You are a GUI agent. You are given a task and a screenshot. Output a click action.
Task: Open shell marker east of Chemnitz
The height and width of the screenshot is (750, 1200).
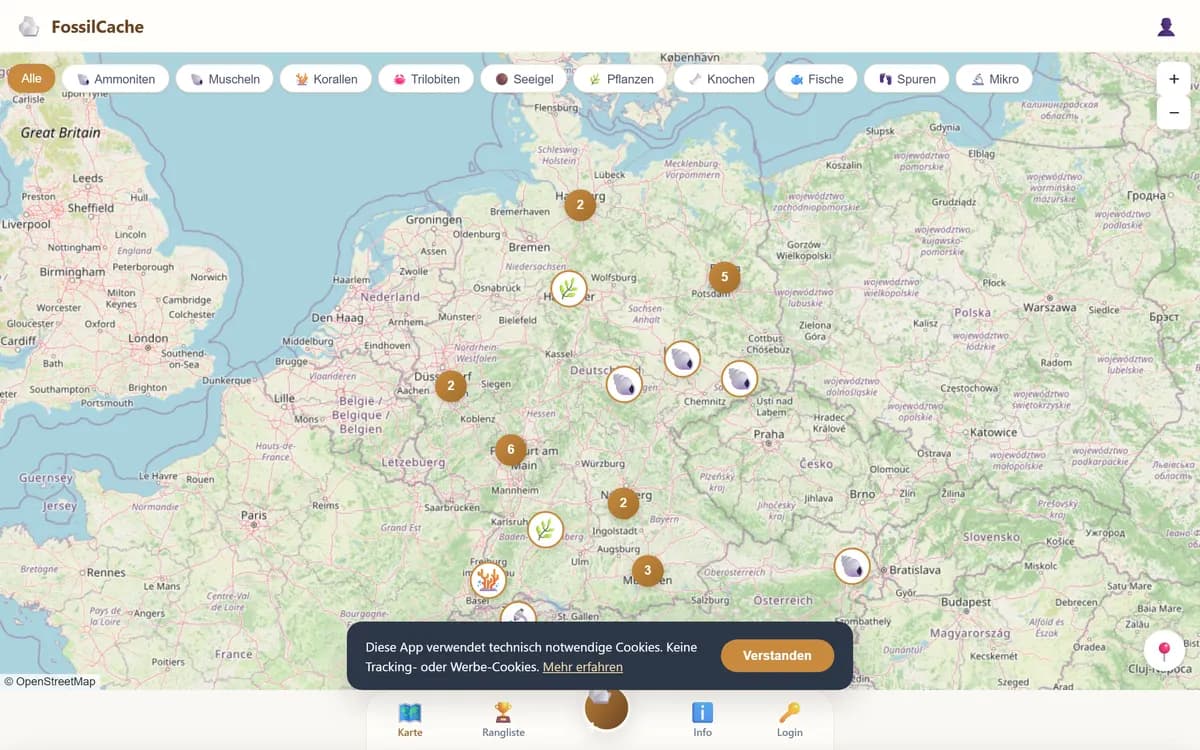739,378
